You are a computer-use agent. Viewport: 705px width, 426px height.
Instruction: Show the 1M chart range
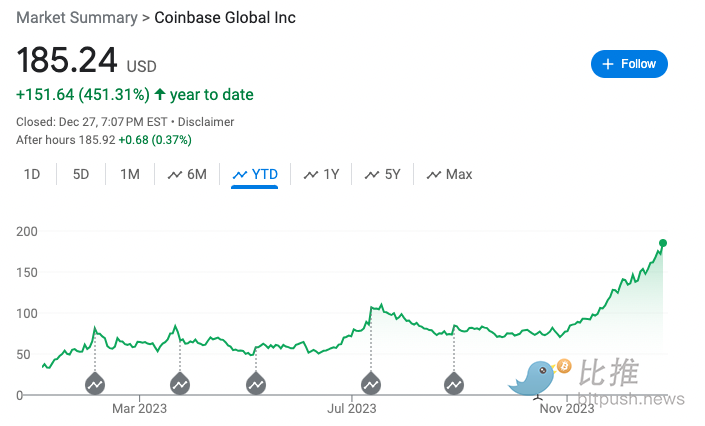click(x=130, y=174)
